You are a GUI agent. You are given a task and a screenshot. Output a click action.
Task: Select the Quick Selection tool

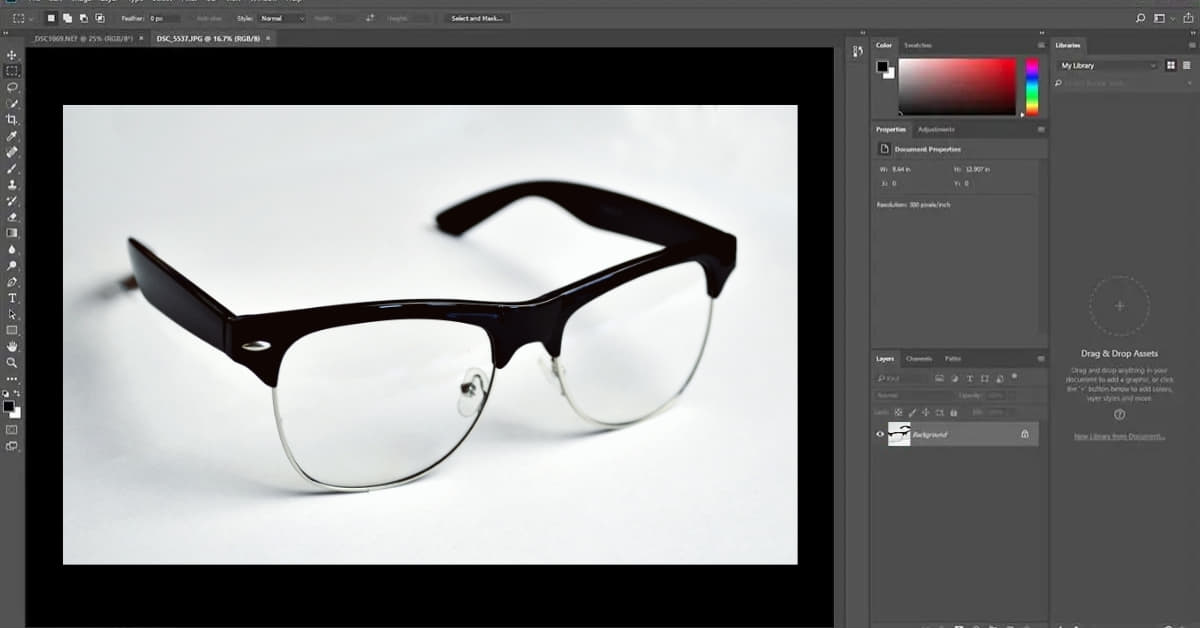(12, 103)
